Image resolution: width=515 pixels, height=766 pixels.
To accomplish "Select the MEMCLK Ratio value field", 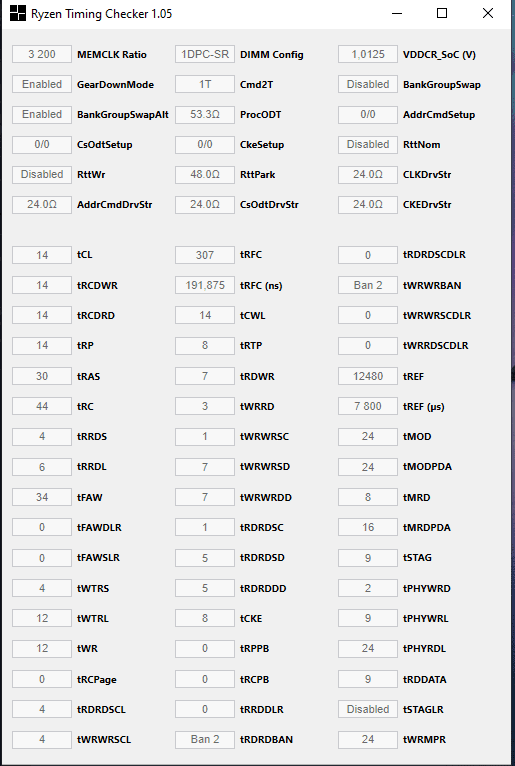I will (42, 54).
